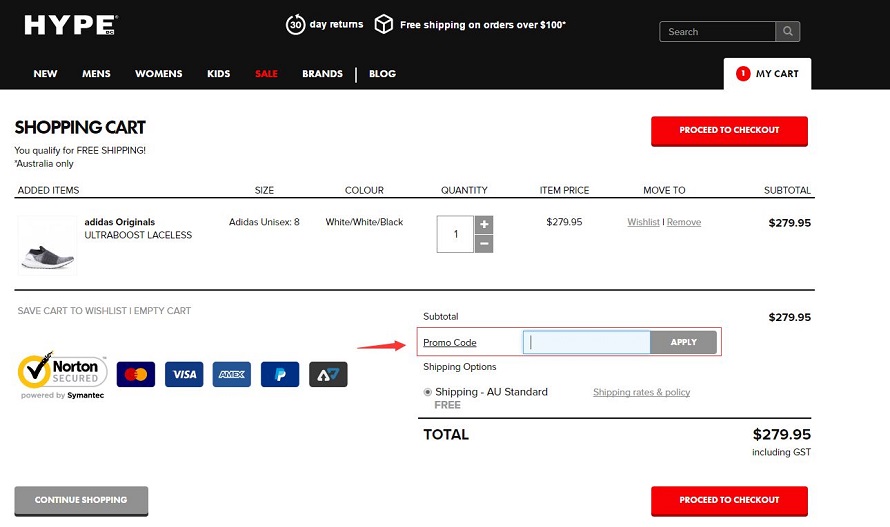Click the Norton Secured badge
The width and height of the screenshot is (890, 527).
pyautogui.click(x=62, y=375)
